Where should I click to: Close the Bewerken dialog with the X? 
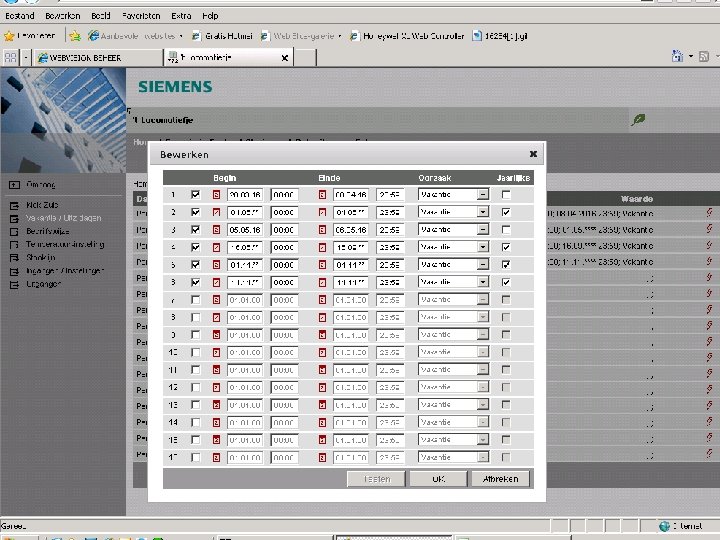pyautogui.click(x=533, y=154)
